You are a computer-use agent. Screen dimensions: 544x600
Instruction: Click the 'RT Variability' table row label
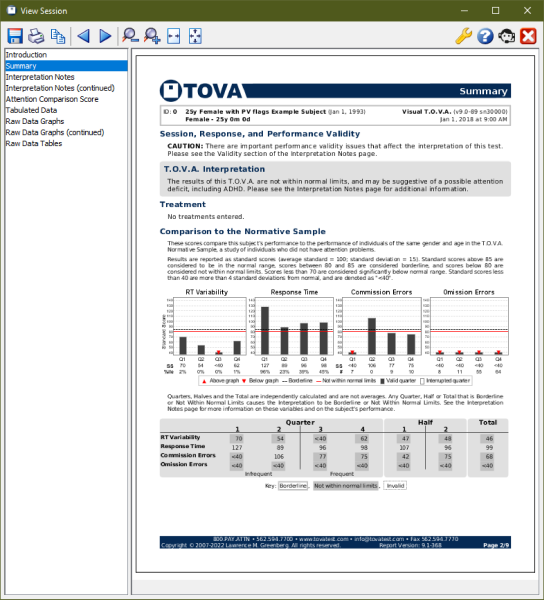(x=180, y=437)
